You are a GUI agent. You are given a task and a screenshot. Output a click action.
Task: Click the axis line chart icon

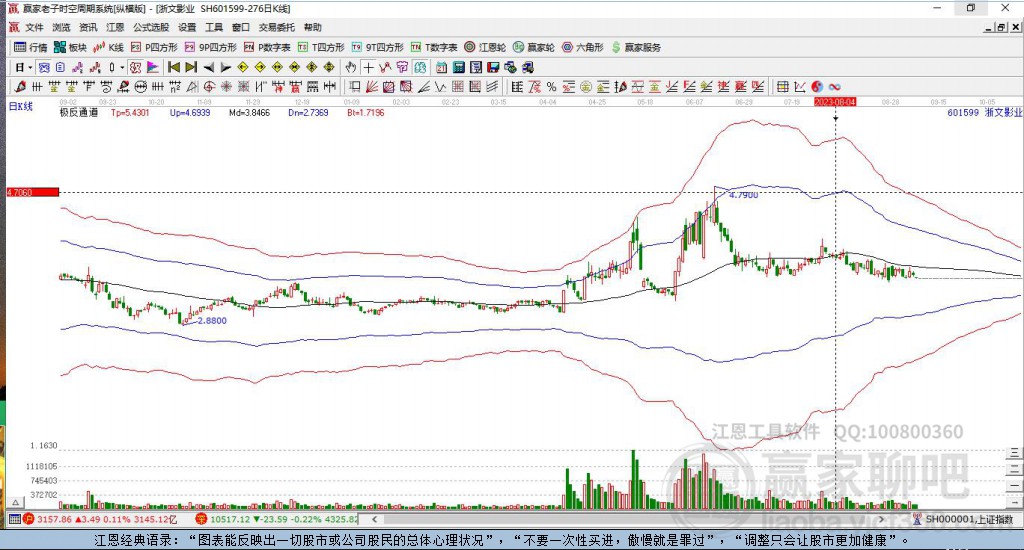click(x=800, y=86)
